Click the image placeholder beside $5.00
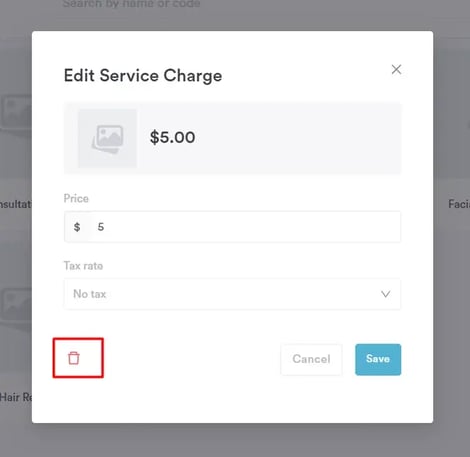Screen dimensions: 470x457 coord(107,138)
